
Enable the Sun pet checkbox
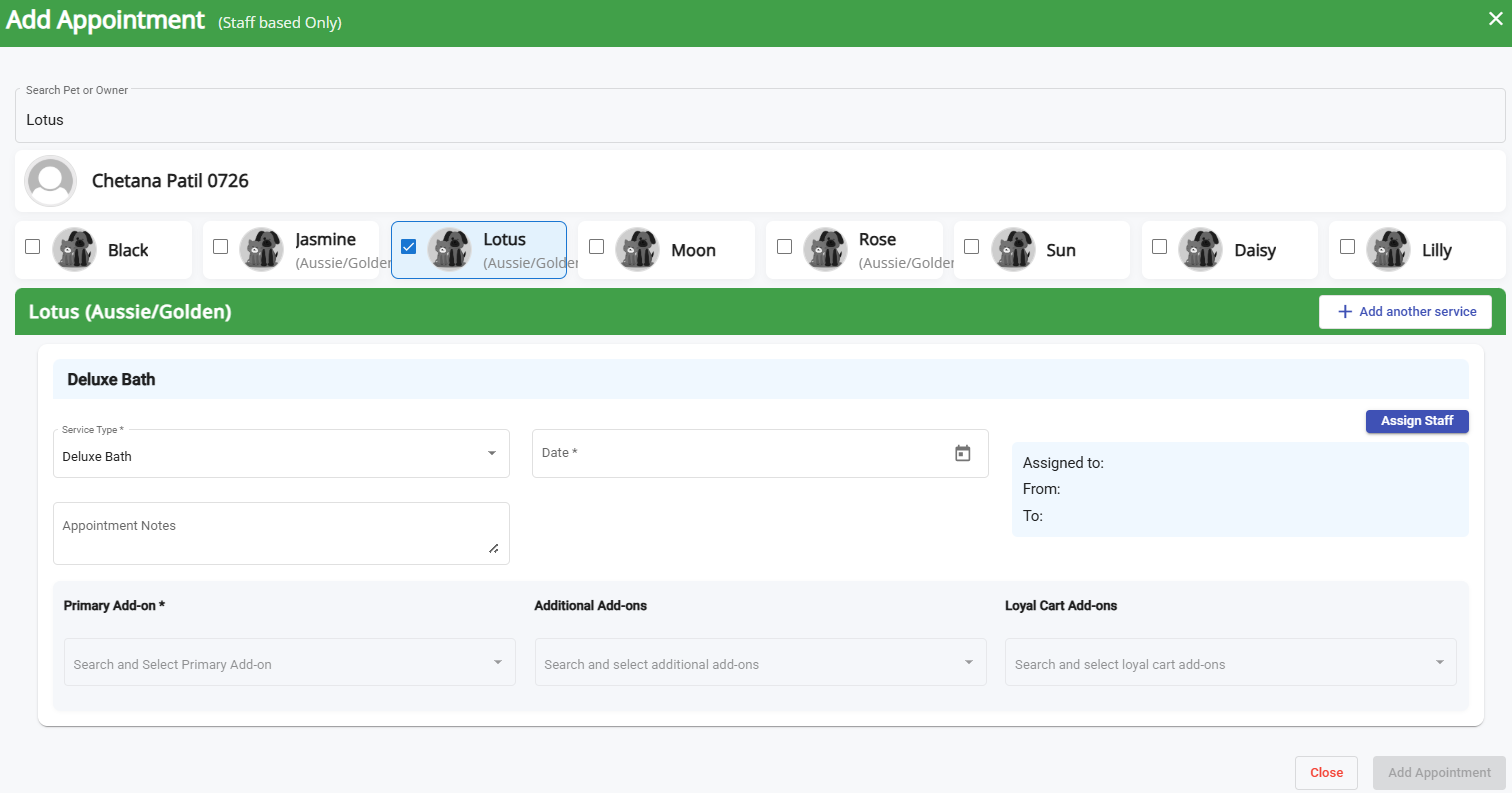pyautogui.click(x=971, y=246)
